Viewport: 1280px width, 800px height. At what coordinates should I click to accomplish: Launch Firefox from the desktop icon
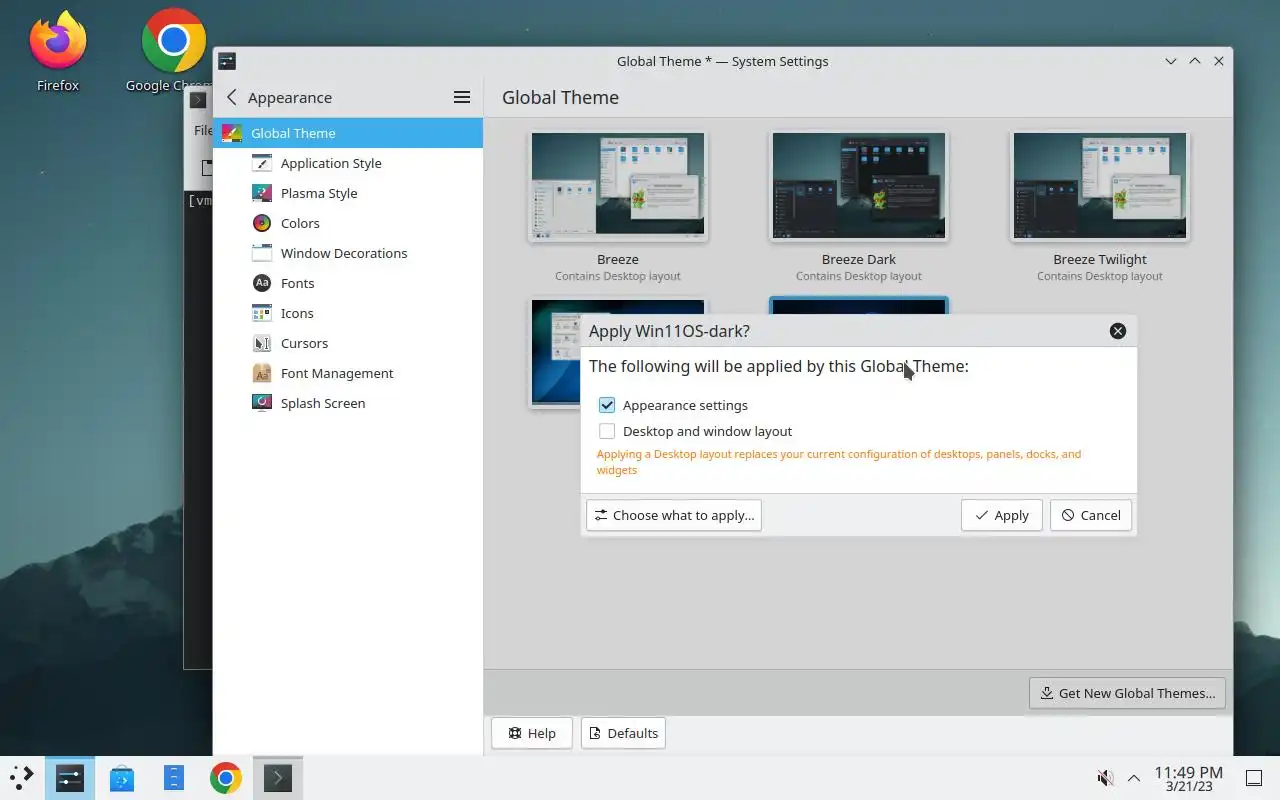tap(58, 51)
